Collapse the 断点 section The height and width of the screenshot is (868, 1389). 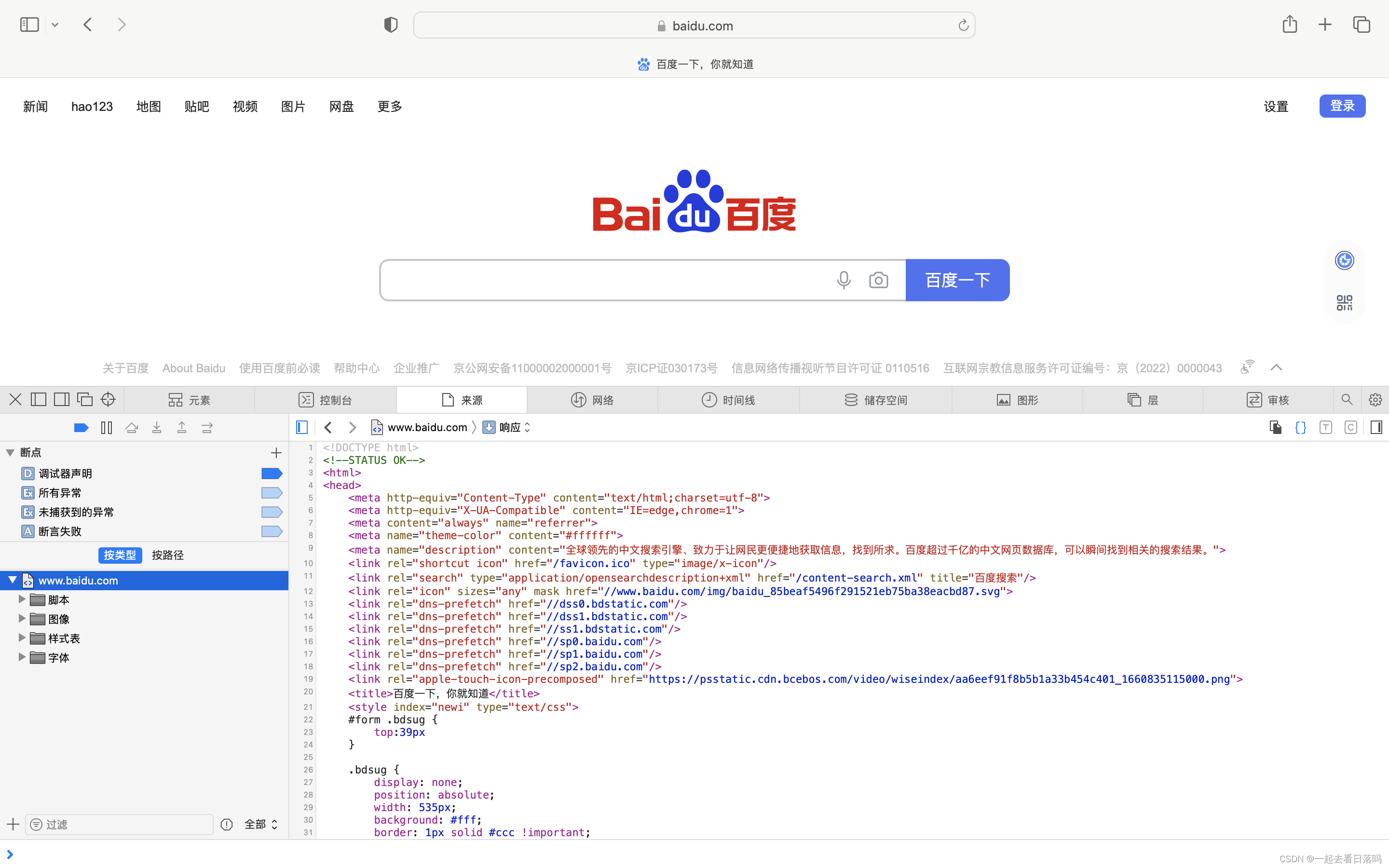pos(10,452)
